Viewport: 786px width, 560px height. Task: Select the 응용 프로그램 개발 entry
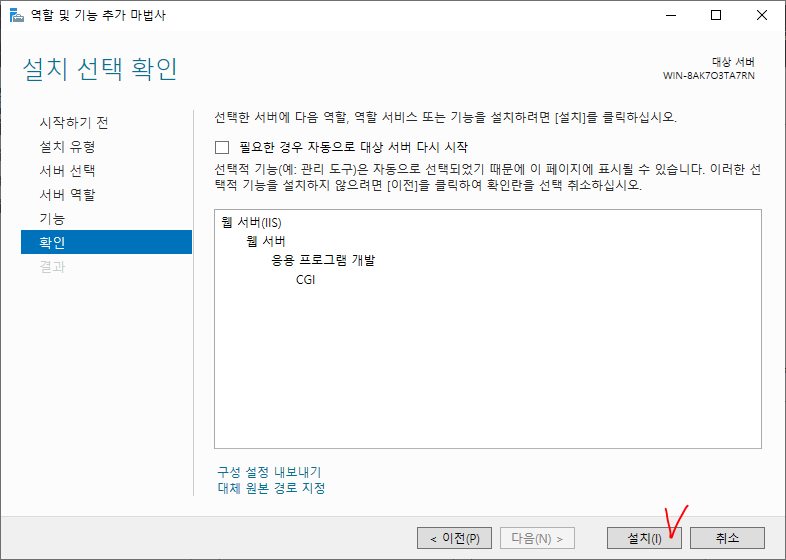click(323, 261)
